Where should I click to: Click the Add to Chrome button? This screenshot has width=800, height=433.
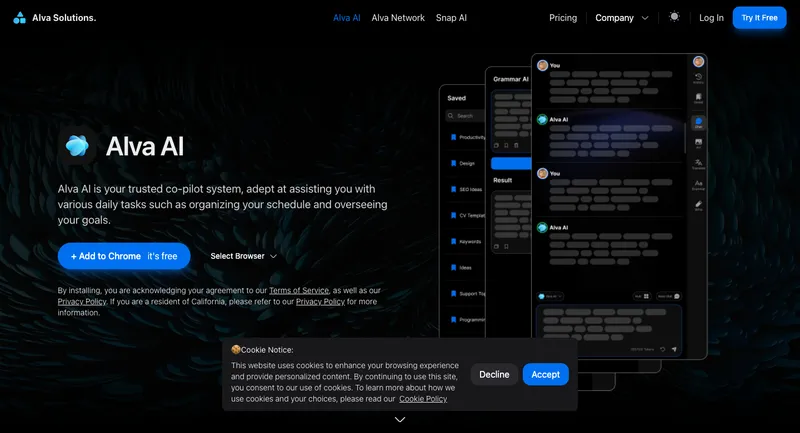123,256
